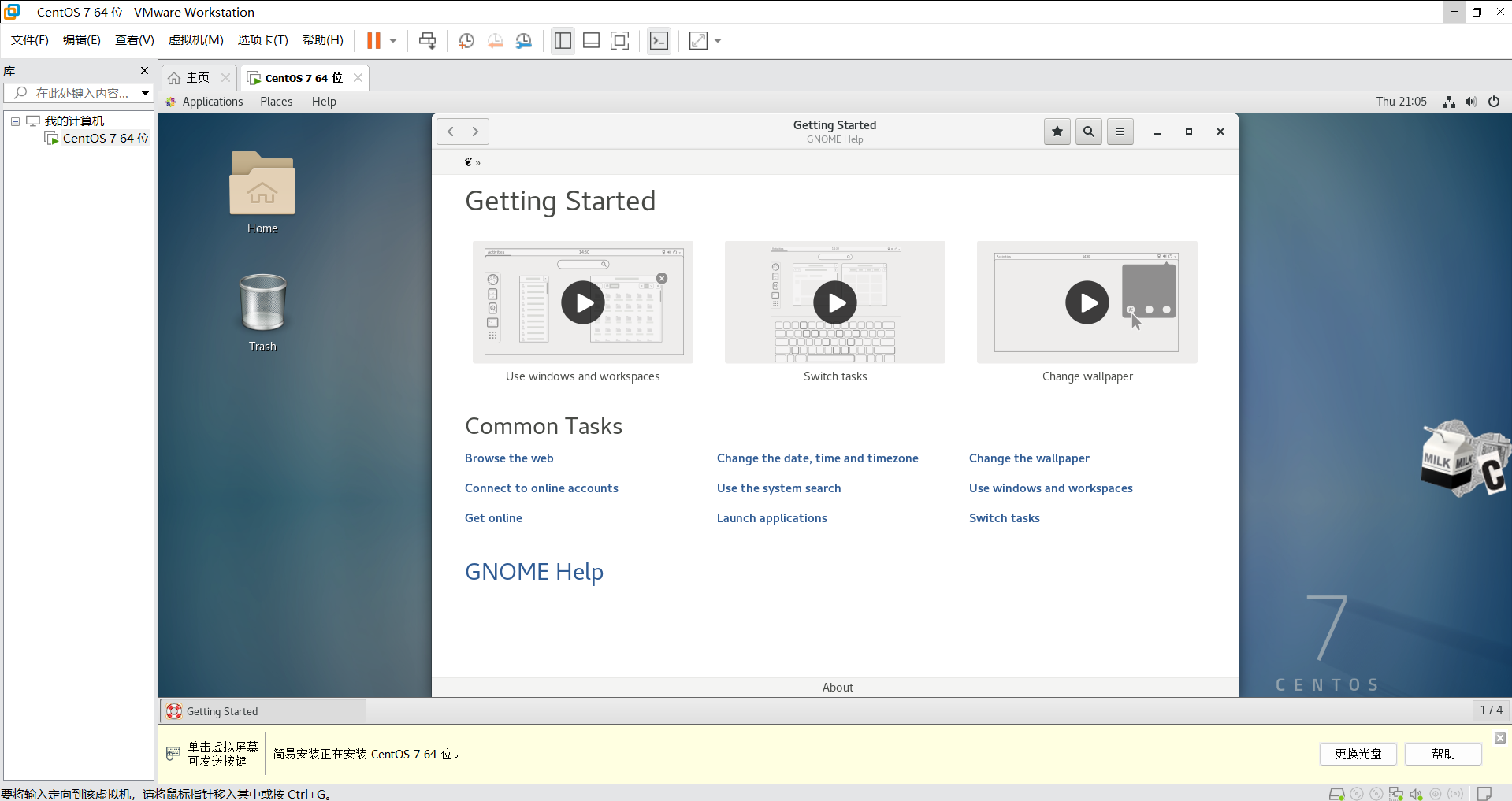Play the Use windows and workspaces video
This screenshot has width=1512, height=801.
(583, 302)
